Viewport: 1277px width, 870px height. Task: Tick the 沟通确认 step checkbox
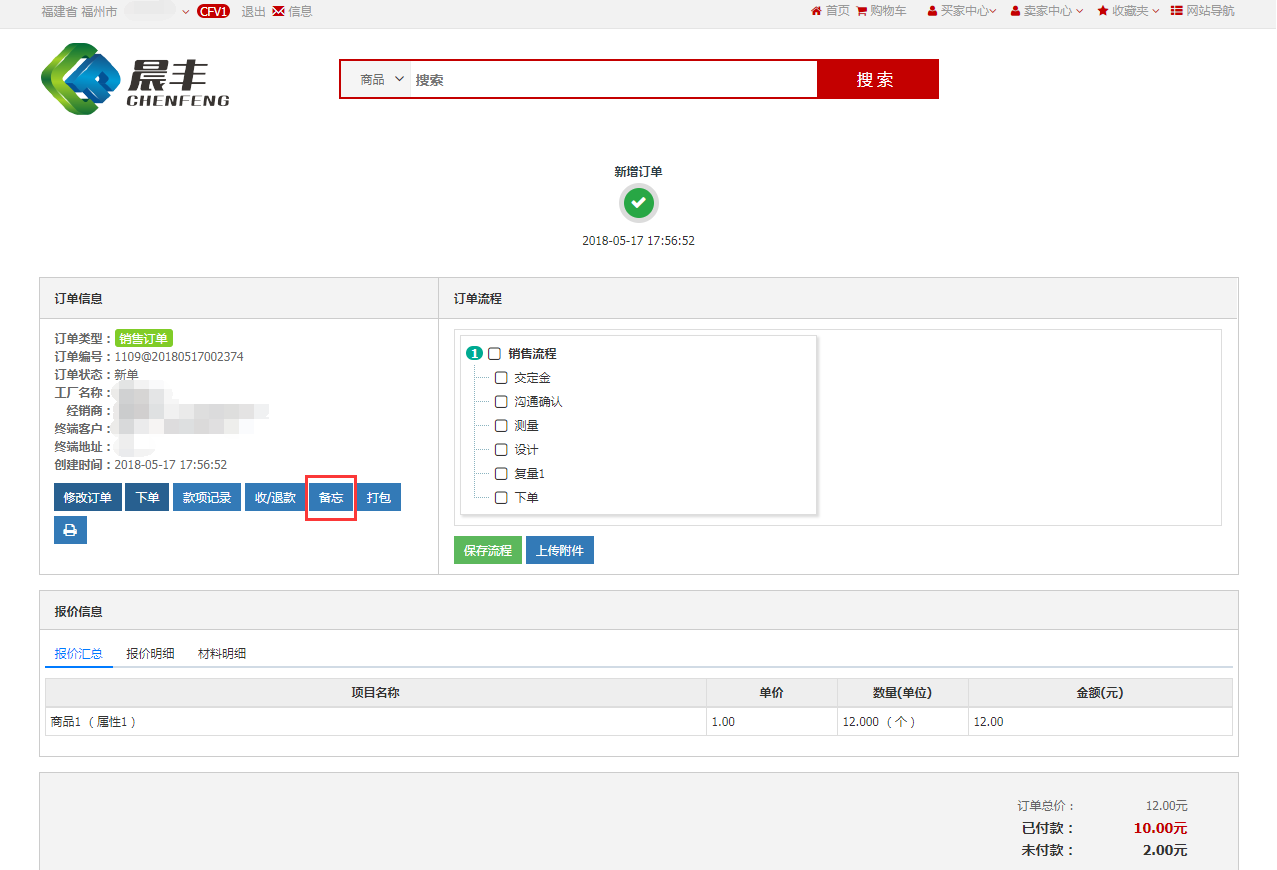(x=501, y=402)
